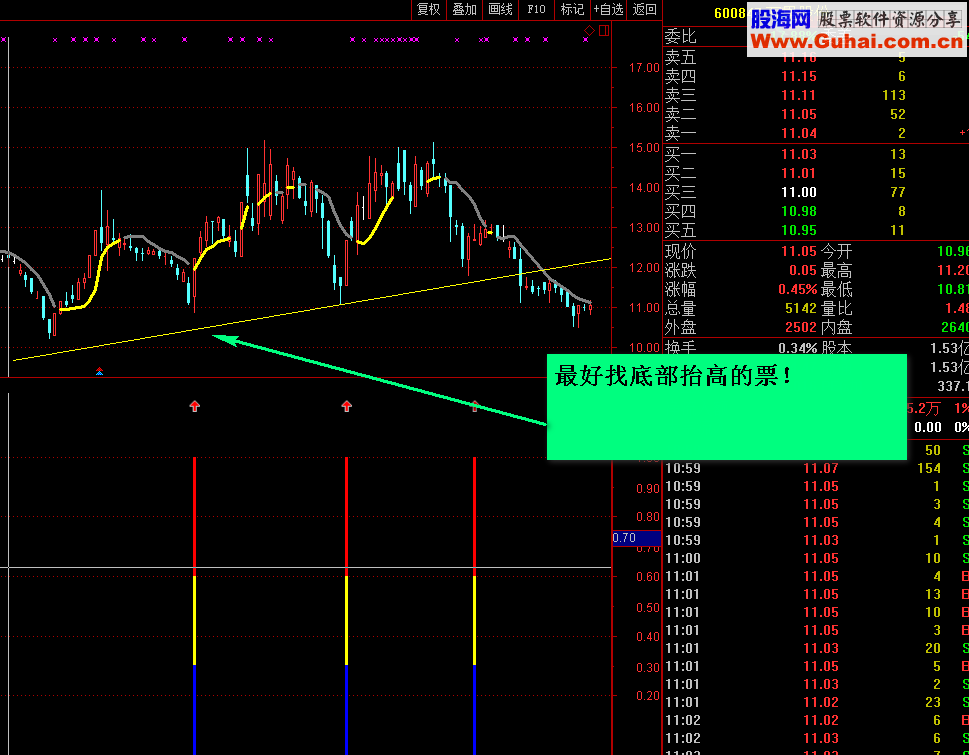Click the red diamond icon above the chart

point(590,30)
